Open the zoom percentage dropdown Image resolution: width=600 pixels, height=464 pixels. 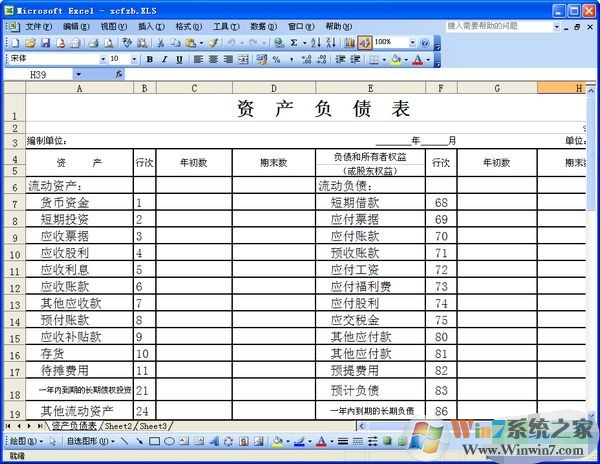412,42
